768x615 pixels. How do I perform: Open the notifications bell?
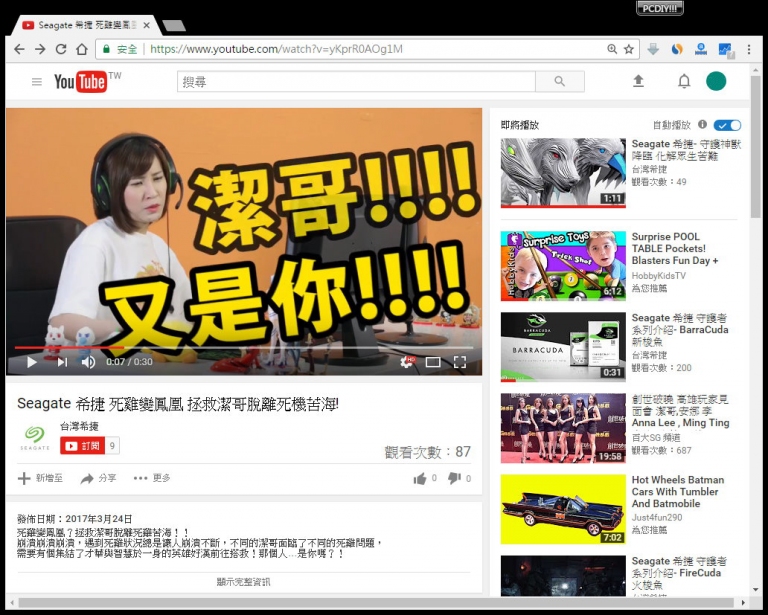[684, 81]
